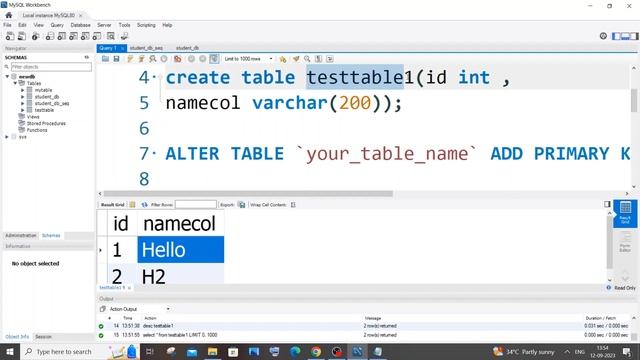
Task: Collapse the Tables folder node
Action: click(x=15, y=83)
